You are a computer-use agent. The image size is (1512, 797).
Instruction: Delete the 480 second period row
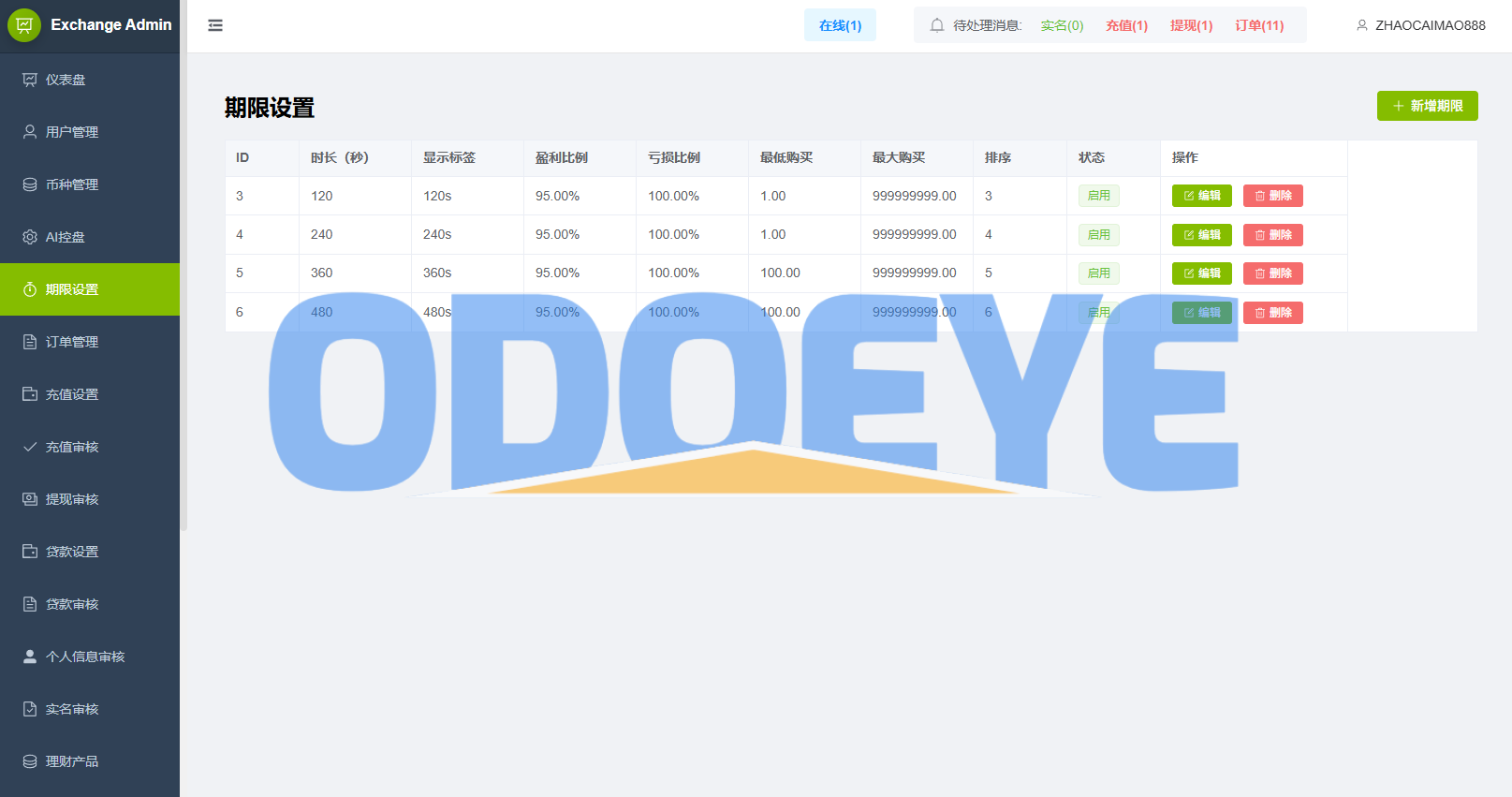point(1272,313)
